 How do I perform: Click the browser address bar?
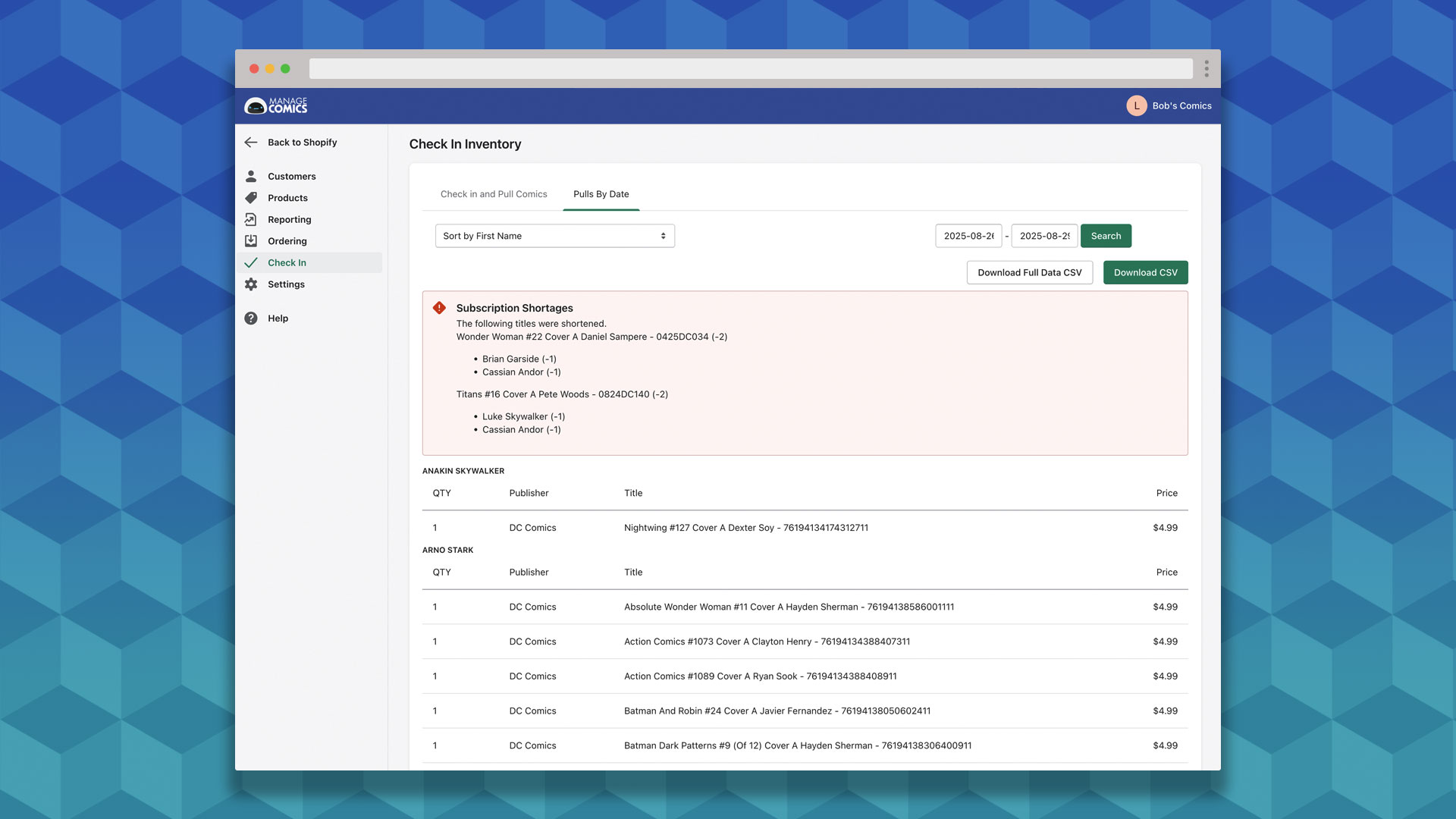click(751, 69)
